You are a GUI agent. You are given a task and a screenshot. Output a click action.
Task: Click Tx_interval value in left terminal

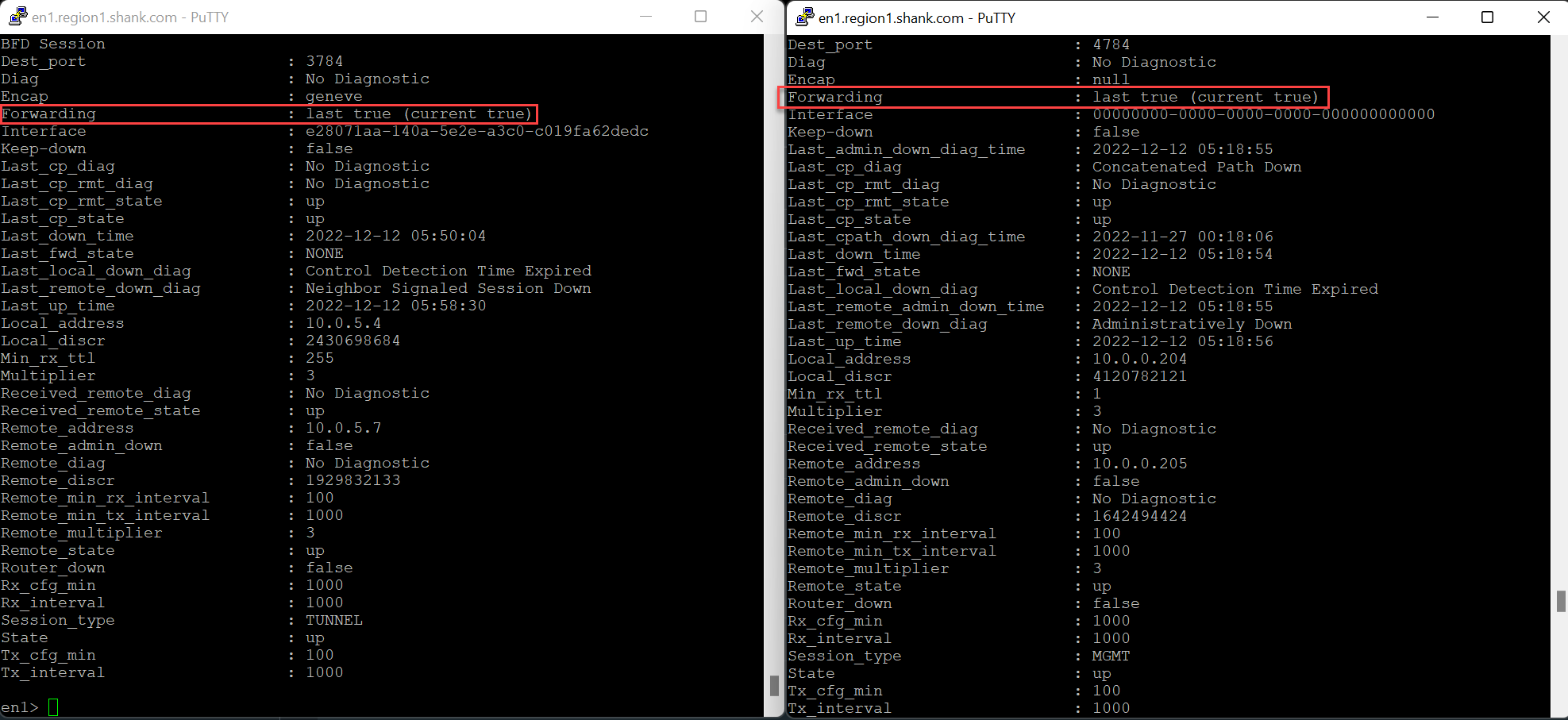[325, 672]
